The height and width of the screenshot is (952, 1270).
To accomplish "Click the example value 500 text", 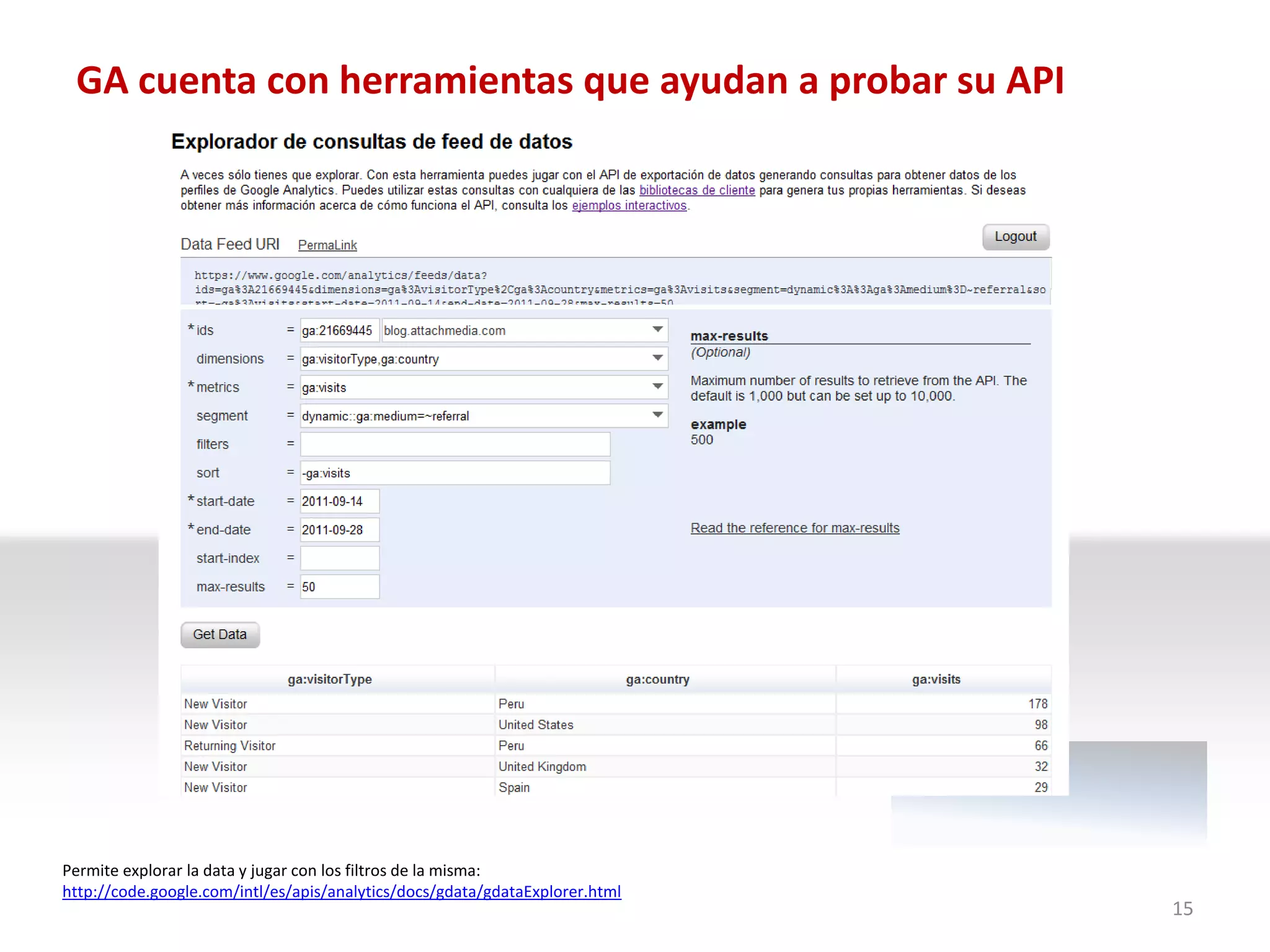I will (x=702, y=440).
